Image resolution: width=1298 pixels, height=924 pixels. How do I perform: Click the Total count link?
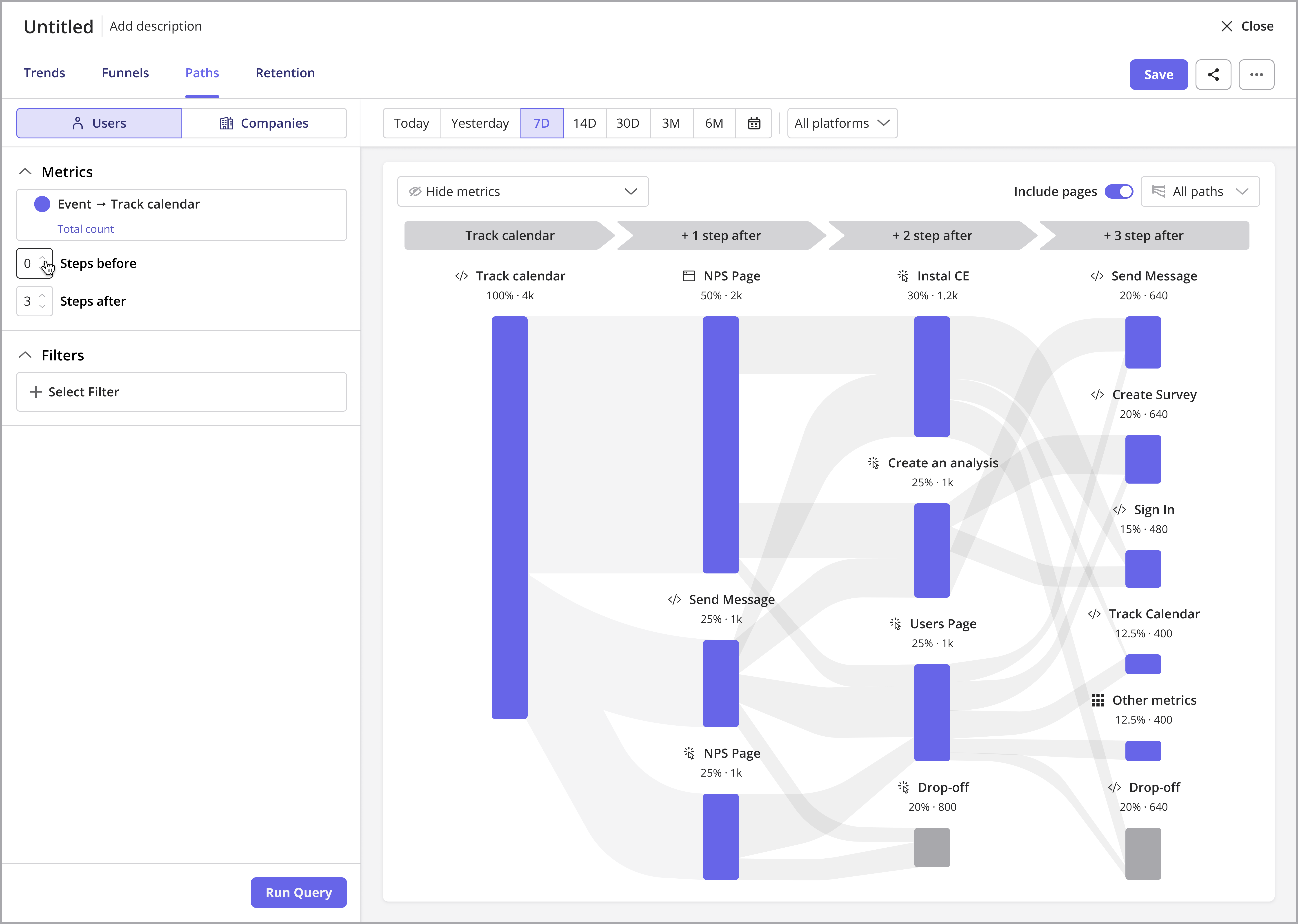pos(85,229)
